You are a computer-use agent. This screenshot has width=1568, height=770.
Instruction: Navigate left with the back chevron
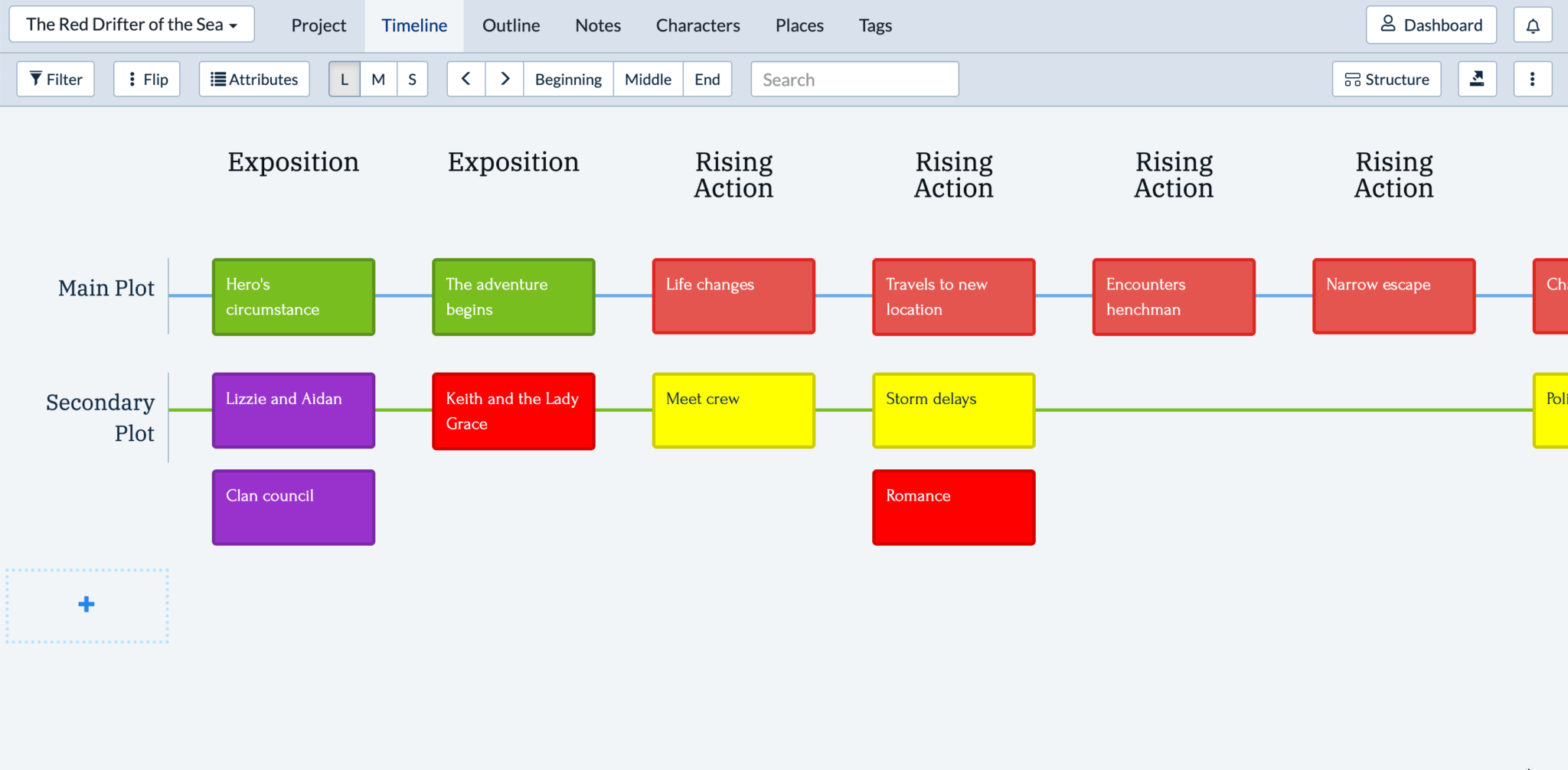point(465,79)
